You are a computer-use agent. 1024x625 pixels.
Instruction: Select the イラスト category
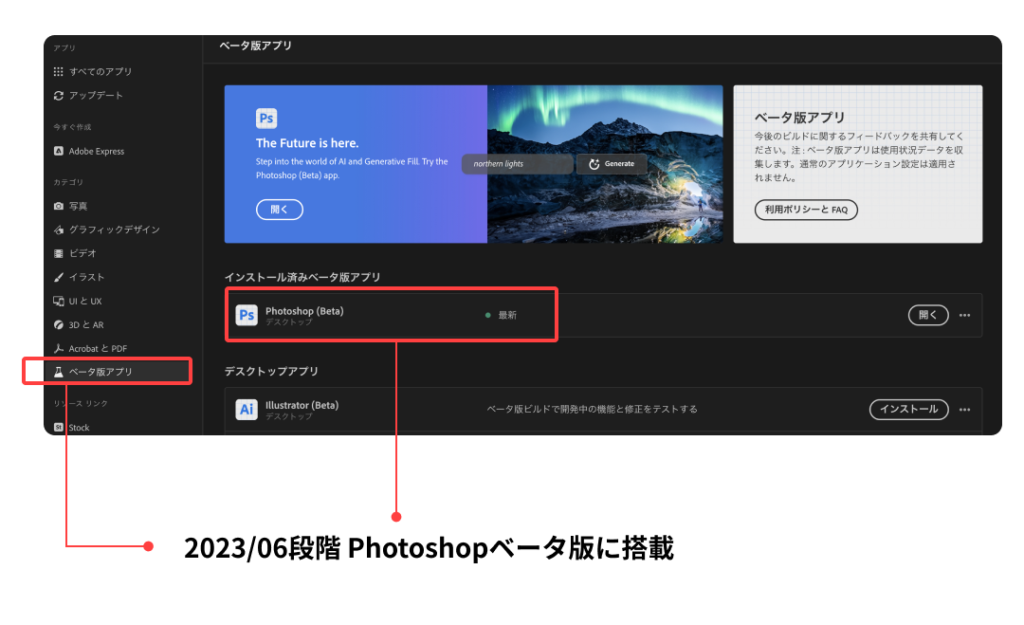[x=87, y=277]
